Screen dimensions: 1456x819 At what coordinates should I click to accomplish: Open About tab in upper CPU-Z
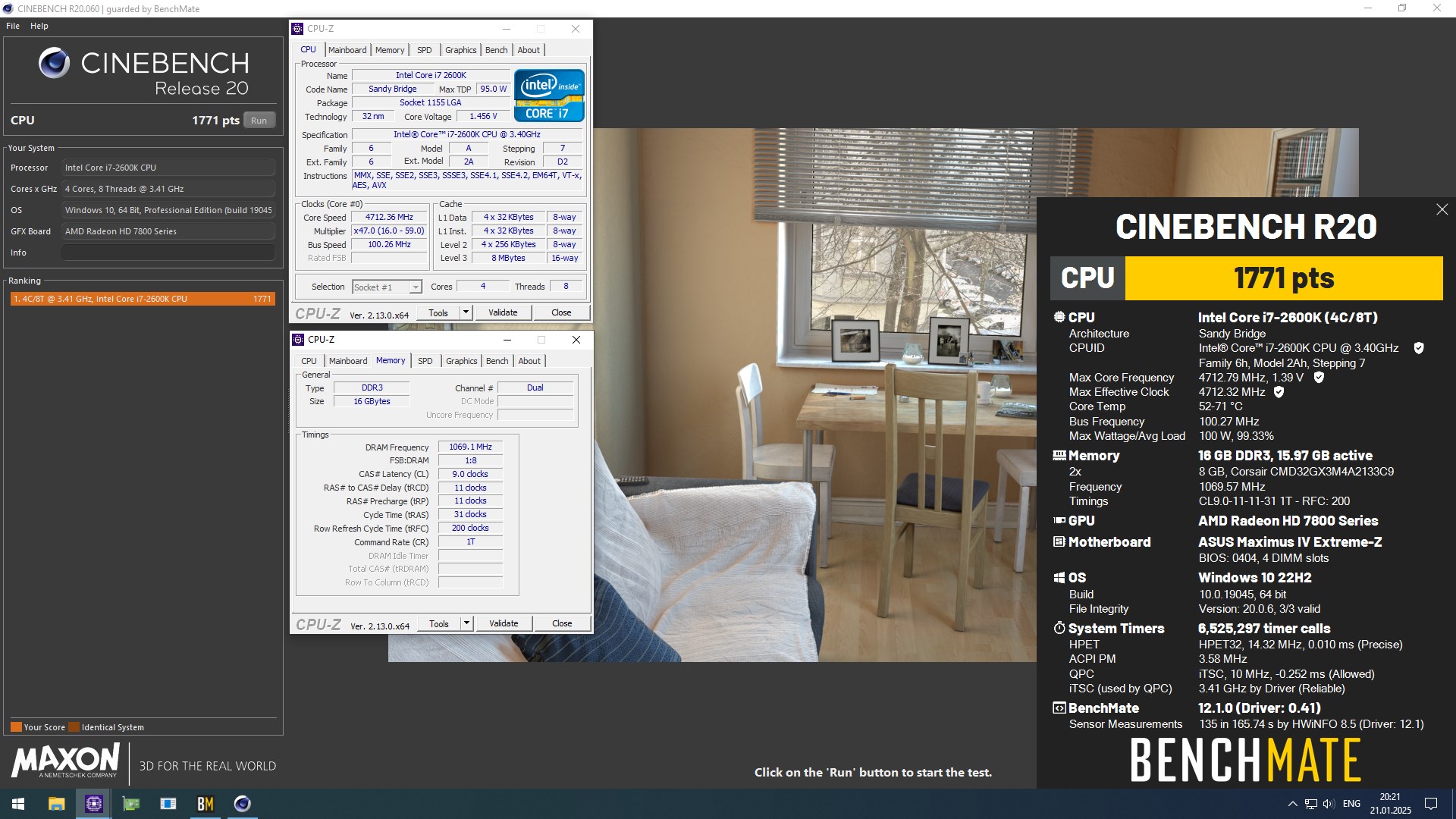(529, 50)
